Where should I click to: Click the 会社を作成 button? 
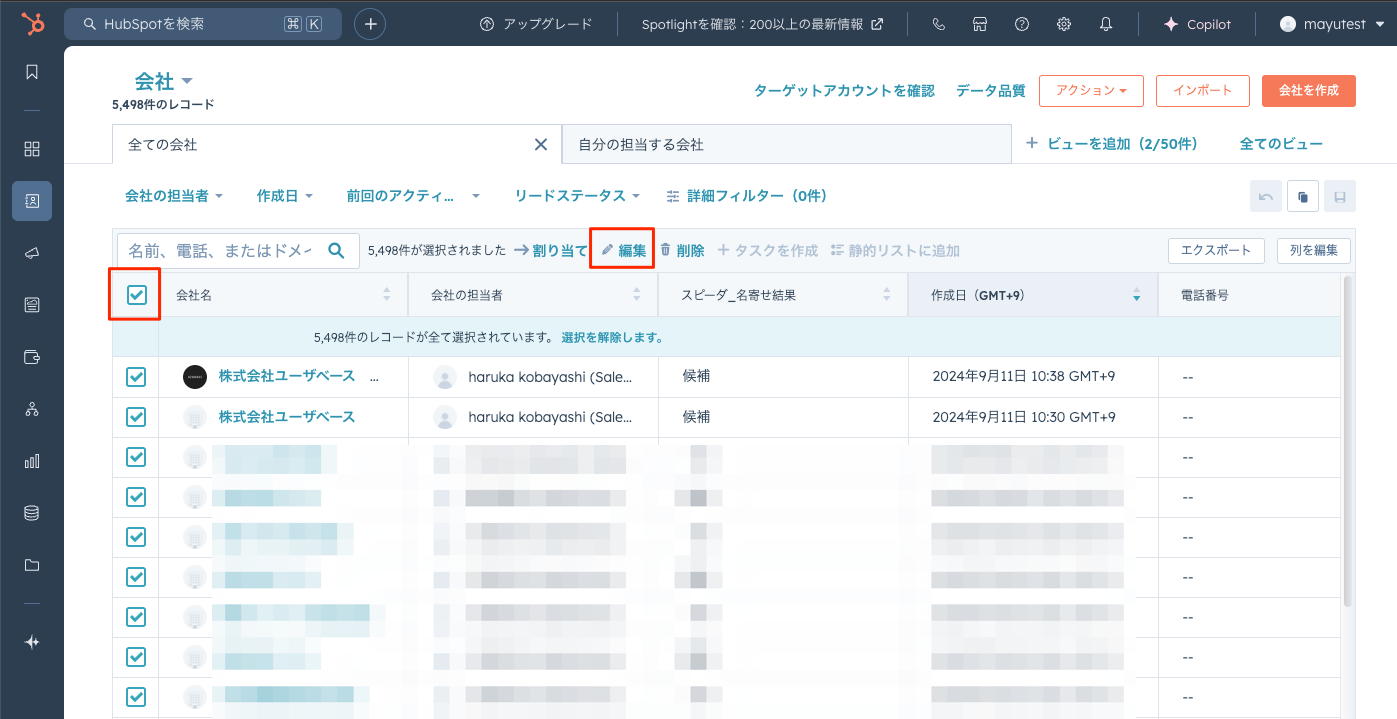[1308, 90]
